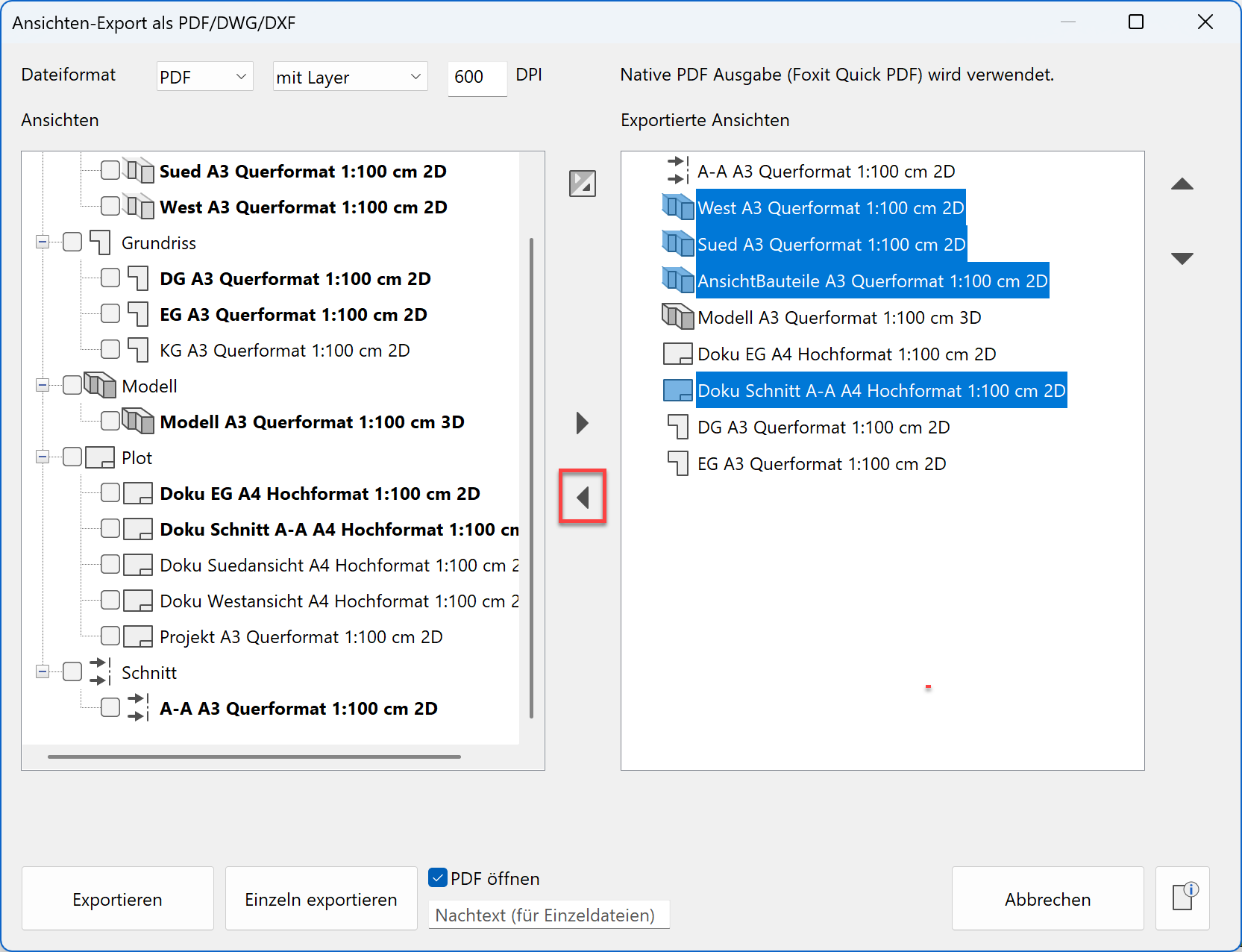1242x952 pixels.
Task: Open the mit Layer dropdown
Action: tap(349, 75)
